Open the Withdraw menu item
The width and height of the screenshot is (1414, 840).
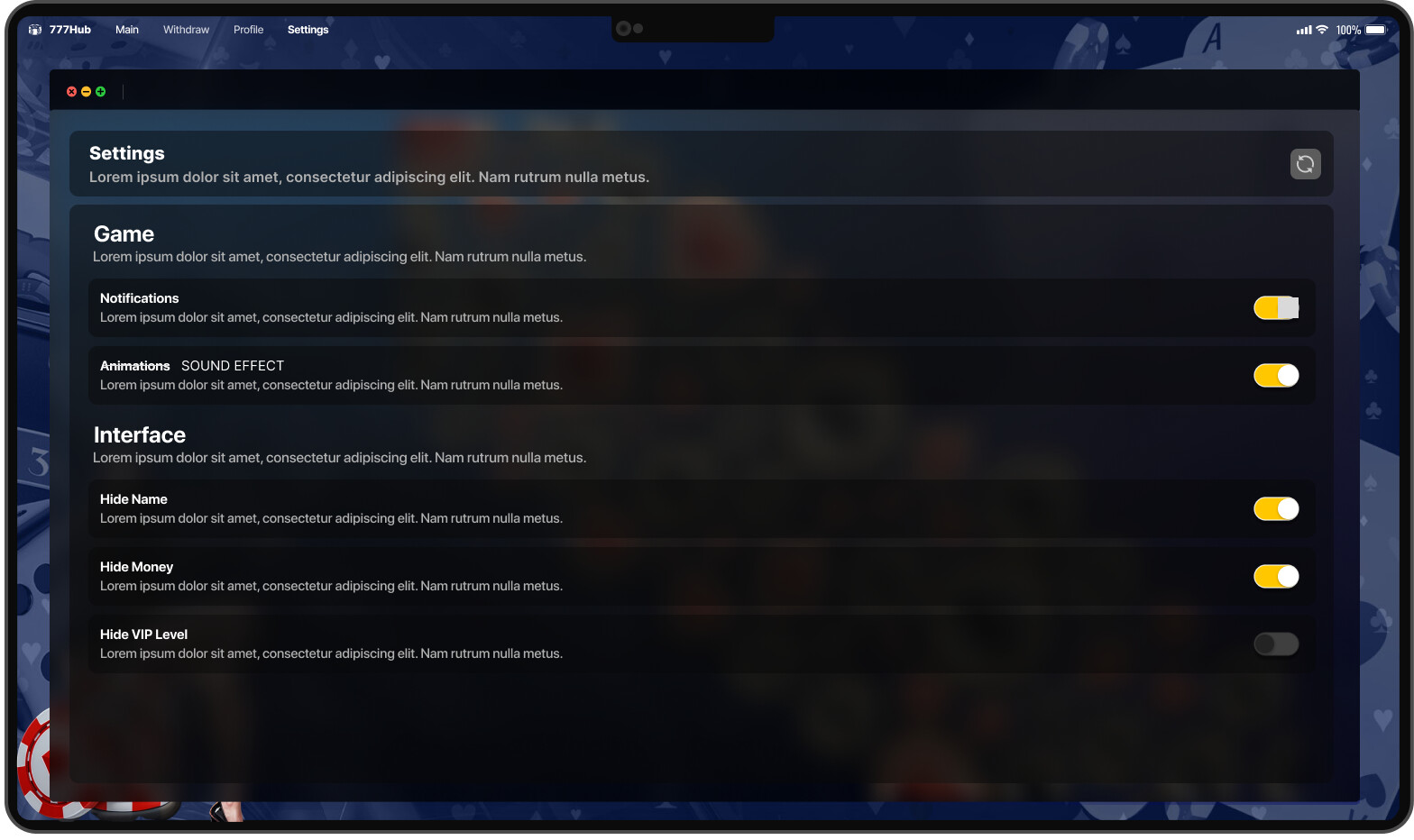[186, 30]
